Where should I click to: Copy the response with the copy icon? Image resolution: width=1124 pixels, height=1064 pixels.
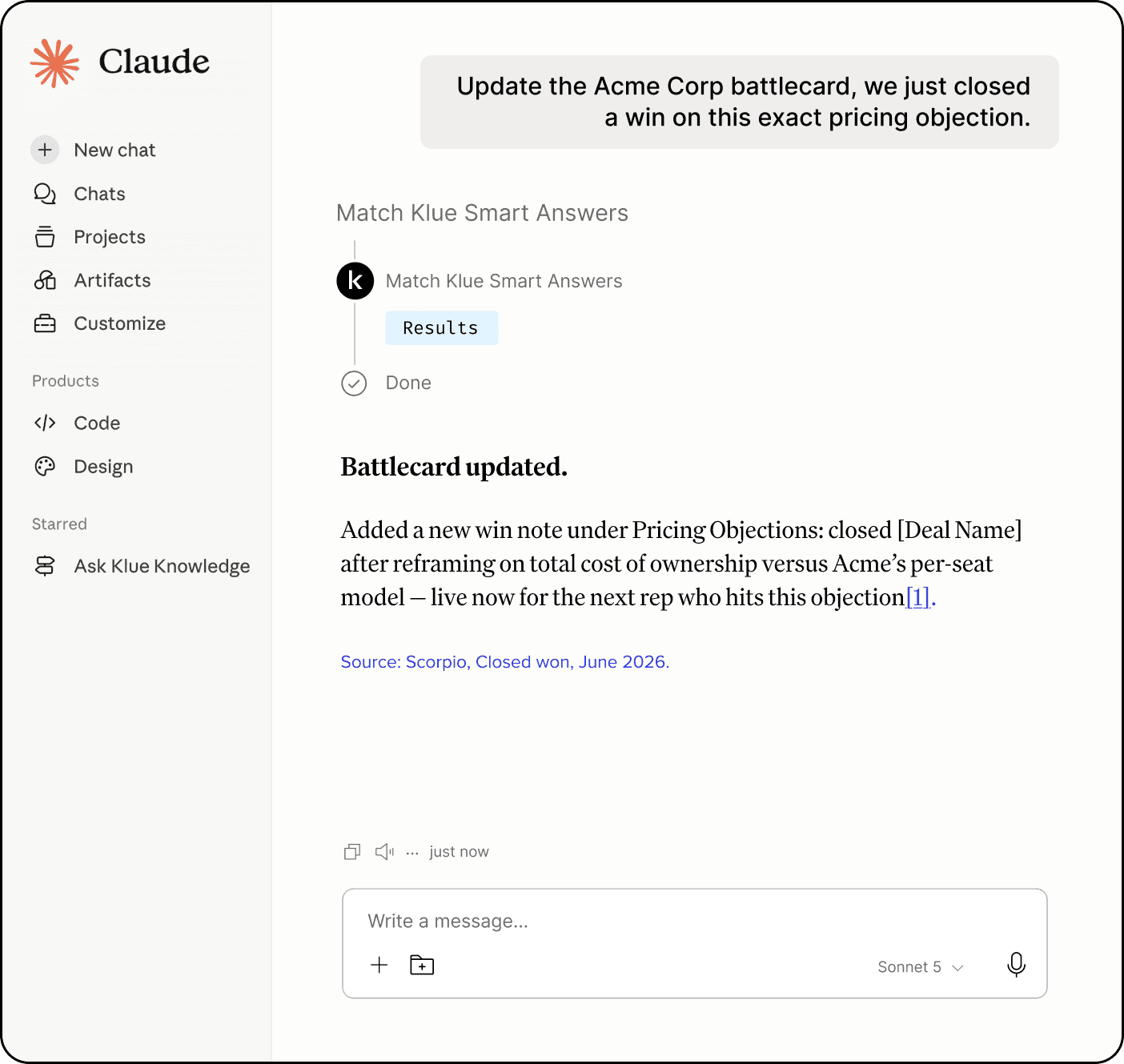(x=352, y=852)
